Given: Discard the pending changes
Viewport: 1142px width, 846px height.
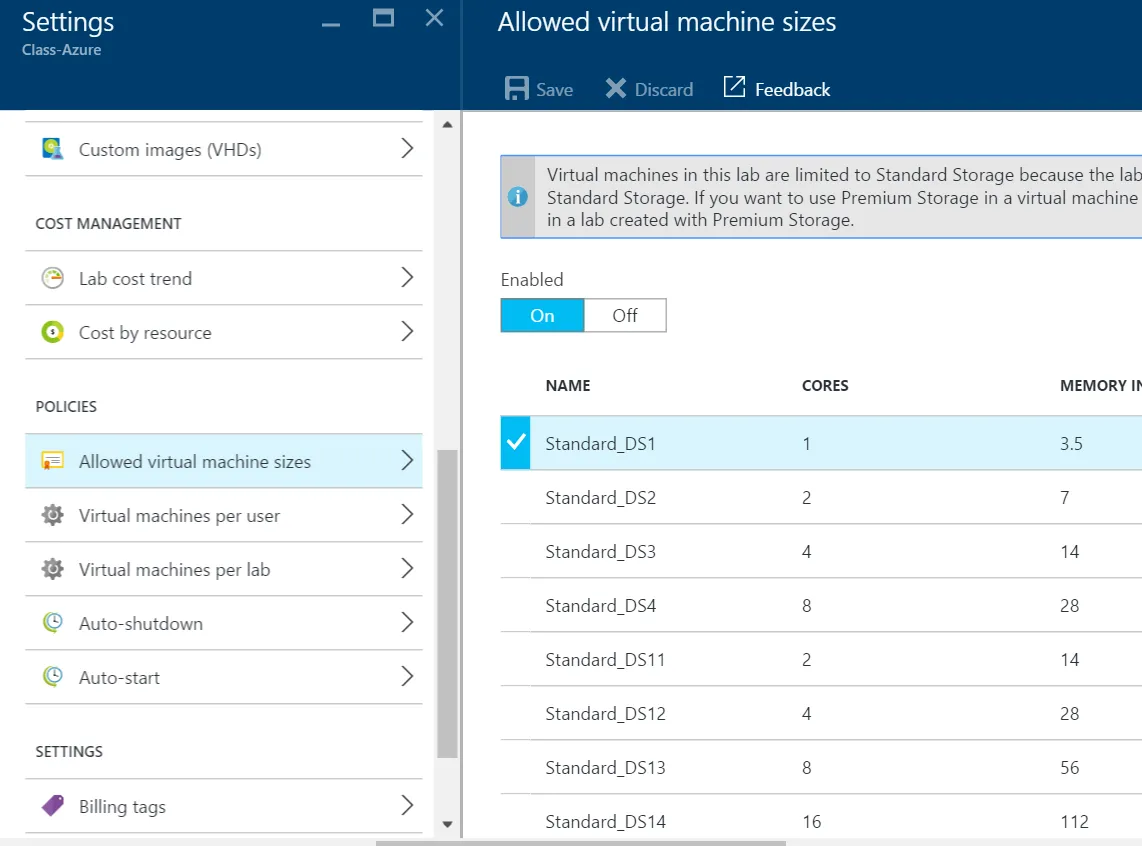Looking at the screenshot, I should pos(649,89).
